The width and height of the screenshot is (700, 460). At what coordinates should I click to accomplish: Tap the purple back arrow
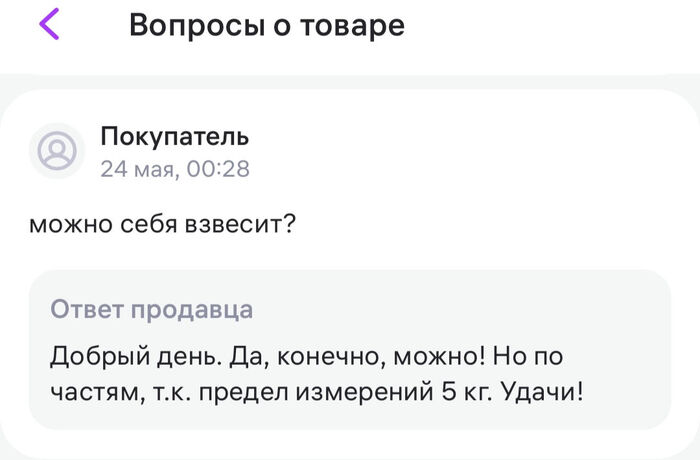tap(49, 25)
